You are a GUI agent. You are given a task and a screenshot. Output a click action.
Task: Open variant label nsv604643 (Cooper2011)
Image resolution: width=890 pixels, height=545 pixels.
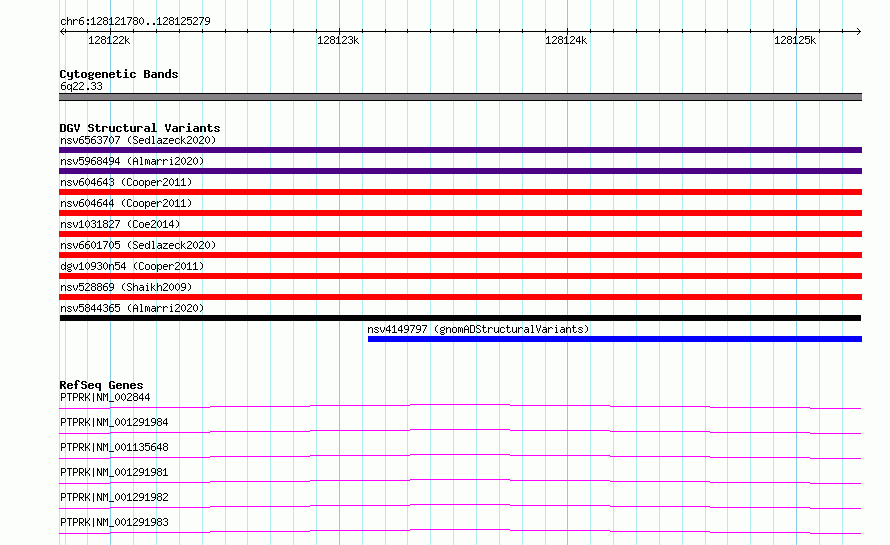126,182
